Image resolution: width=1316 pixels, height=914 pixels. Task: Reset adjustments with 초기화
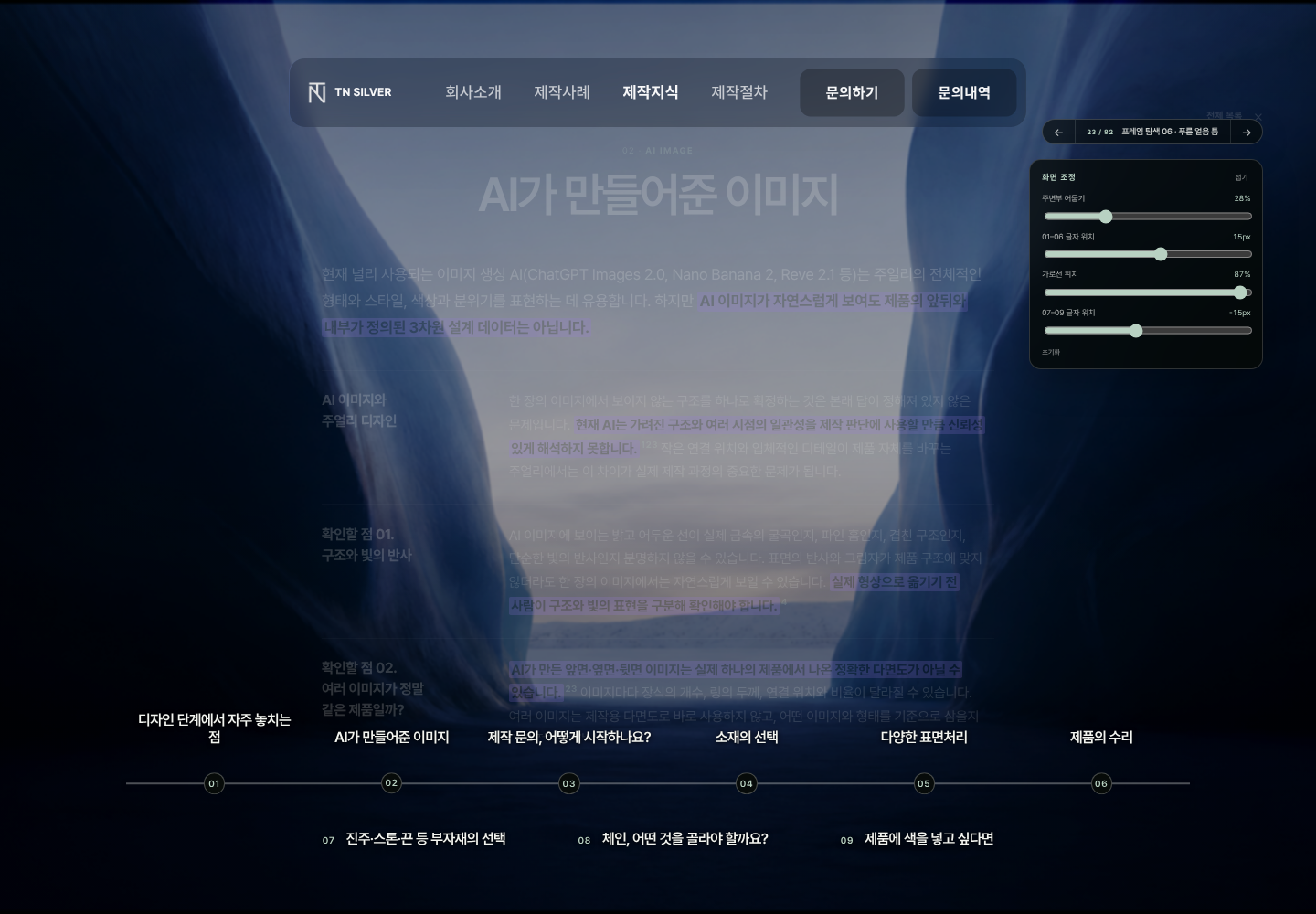pyautogui.click(x=1051, y=352)
